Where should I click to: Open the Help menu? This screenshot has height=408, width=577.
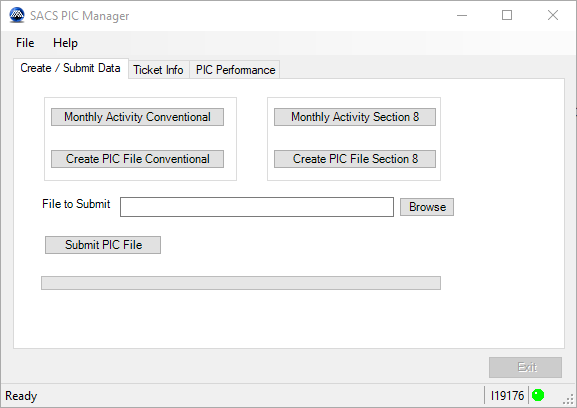point(65,43)
